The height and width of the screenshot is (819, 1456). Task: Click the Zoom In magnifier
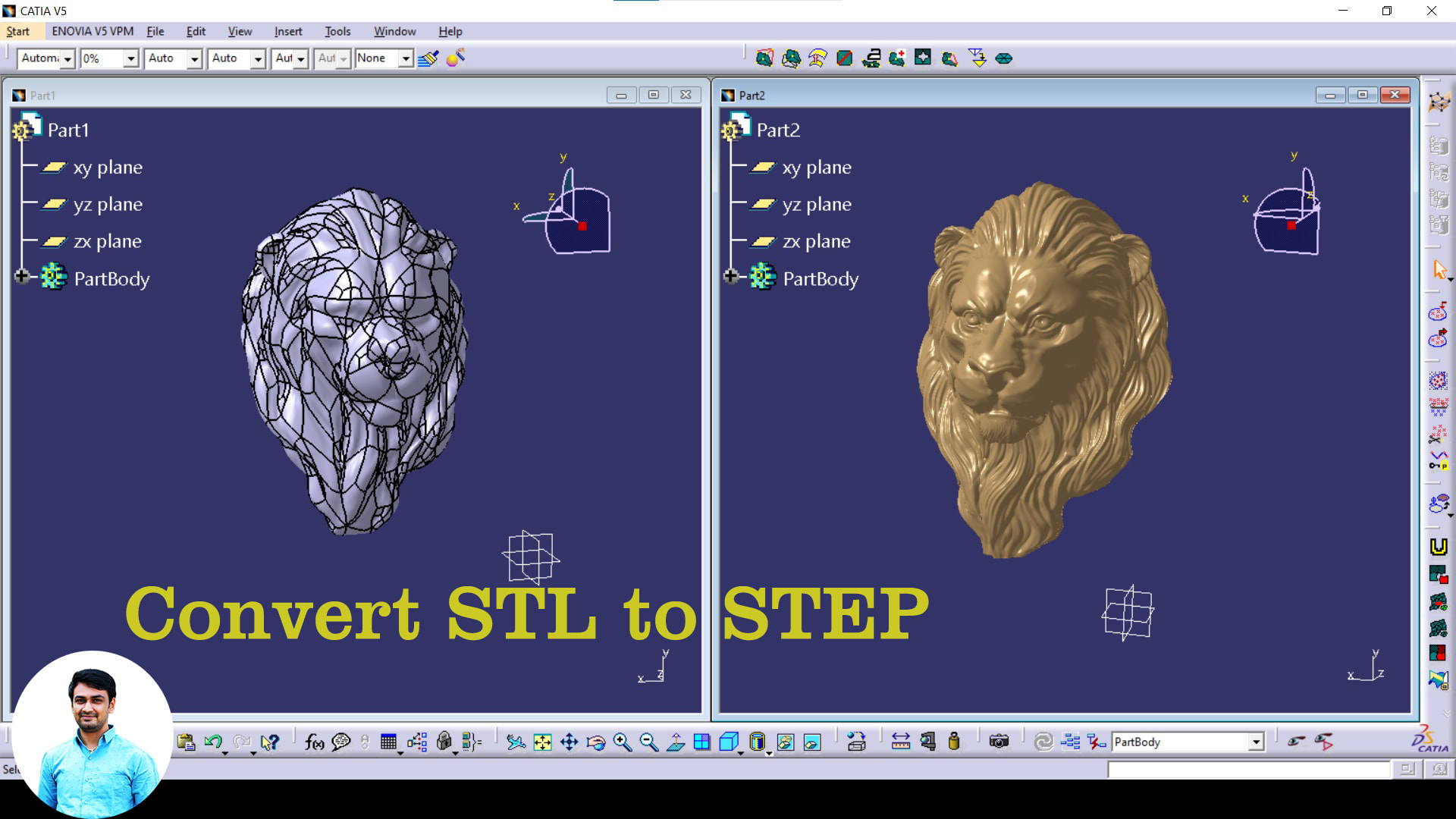(x=622, y=742)
